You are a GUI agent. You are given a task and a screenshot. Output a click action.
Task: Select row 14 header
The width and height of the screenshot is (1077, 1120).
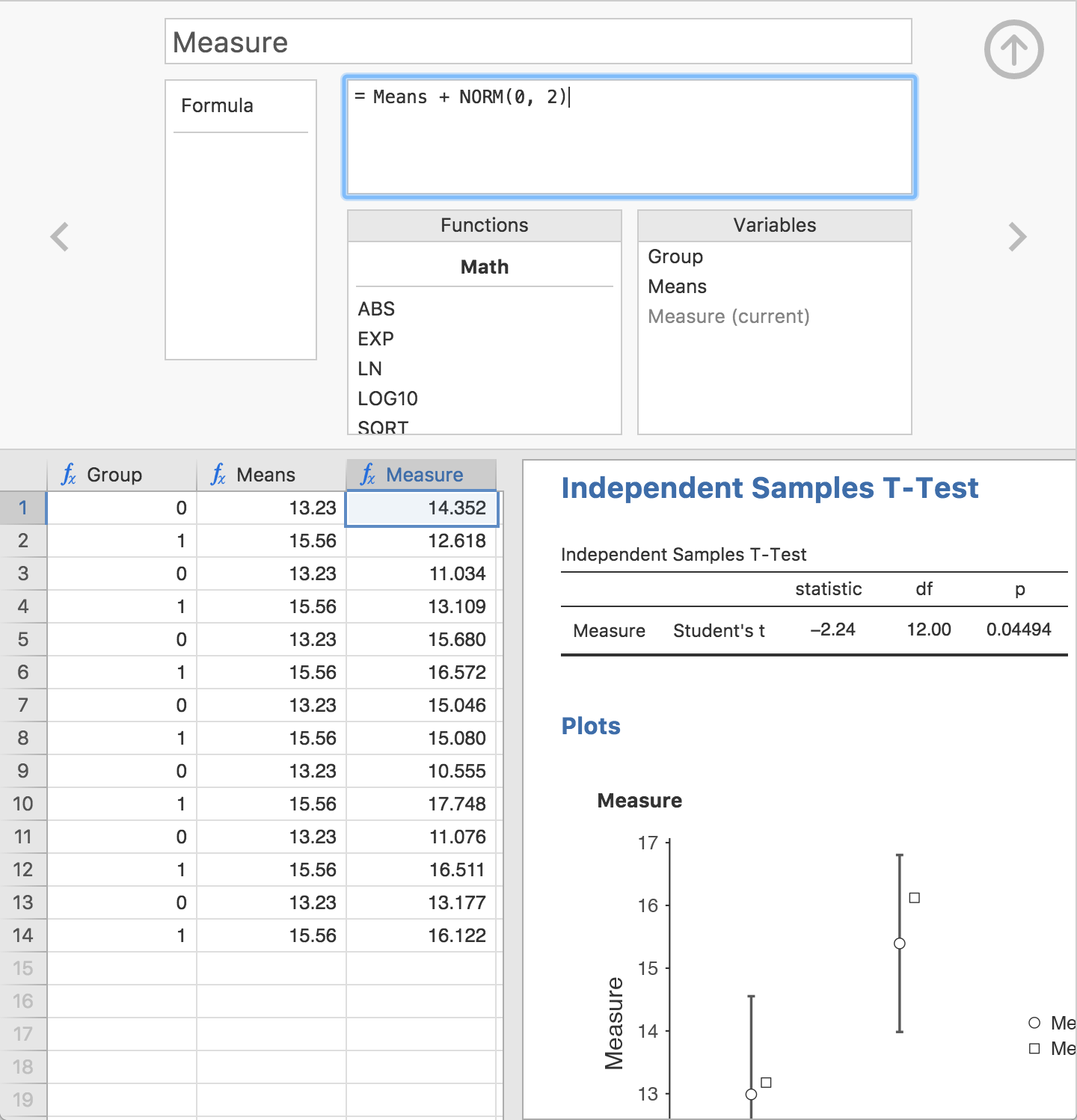tap(23, 935)
